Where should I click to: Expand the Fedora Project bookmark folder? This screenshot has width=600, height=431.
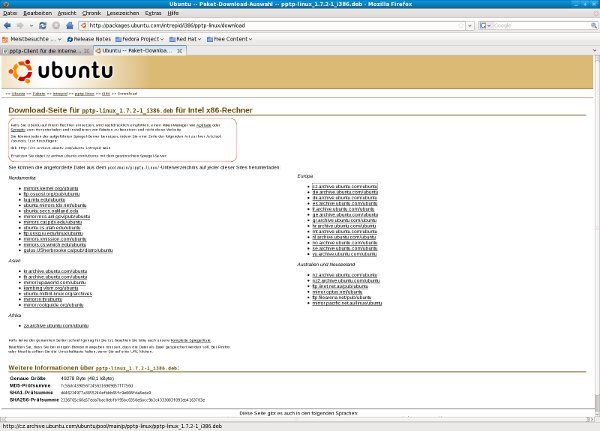point(144,37)
